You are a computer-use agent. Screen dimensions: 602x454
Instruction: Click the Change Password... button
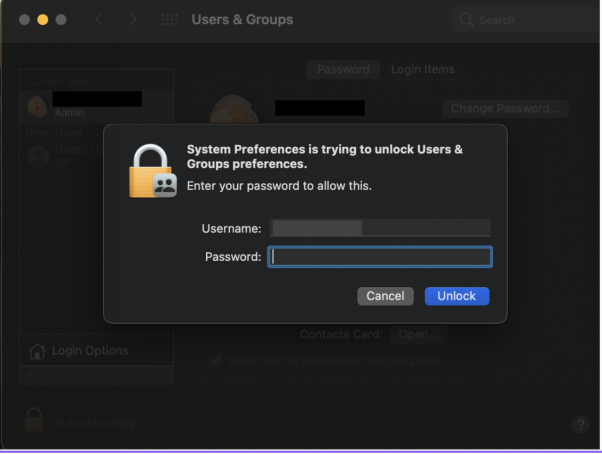pos(504,108)
